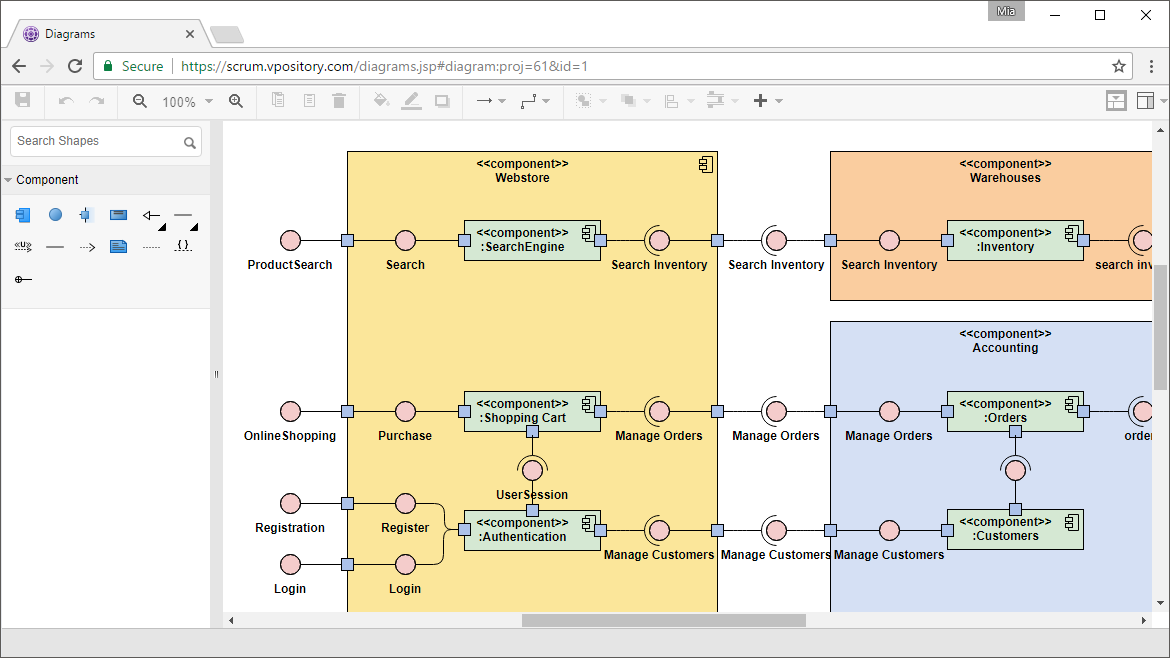Zoom out with the magnifier minus icon
This screenshot has width=1170, height=658.
[140, 101]
